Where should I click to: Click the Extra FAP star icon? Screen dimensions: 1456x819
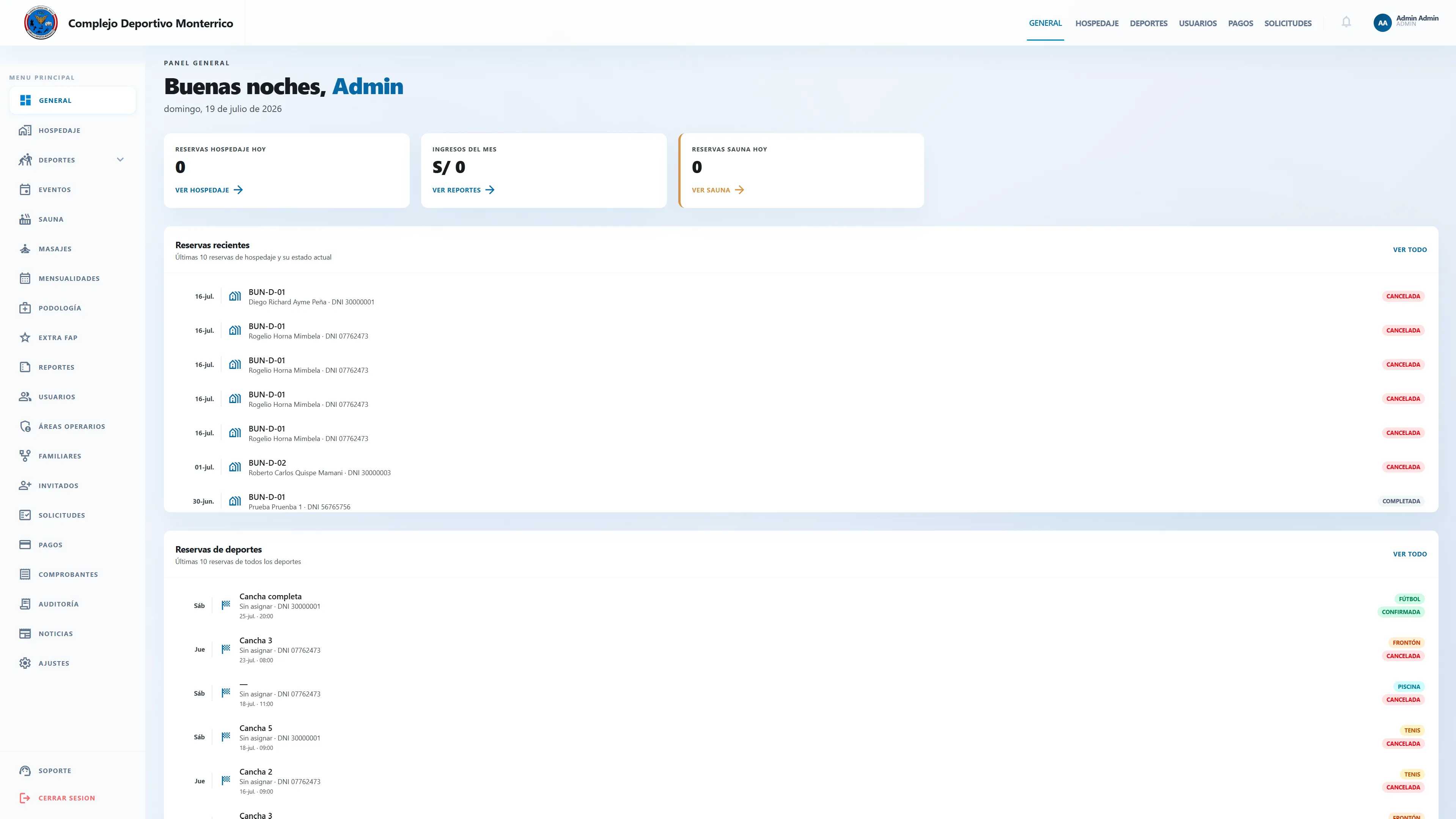click(25, 338)
